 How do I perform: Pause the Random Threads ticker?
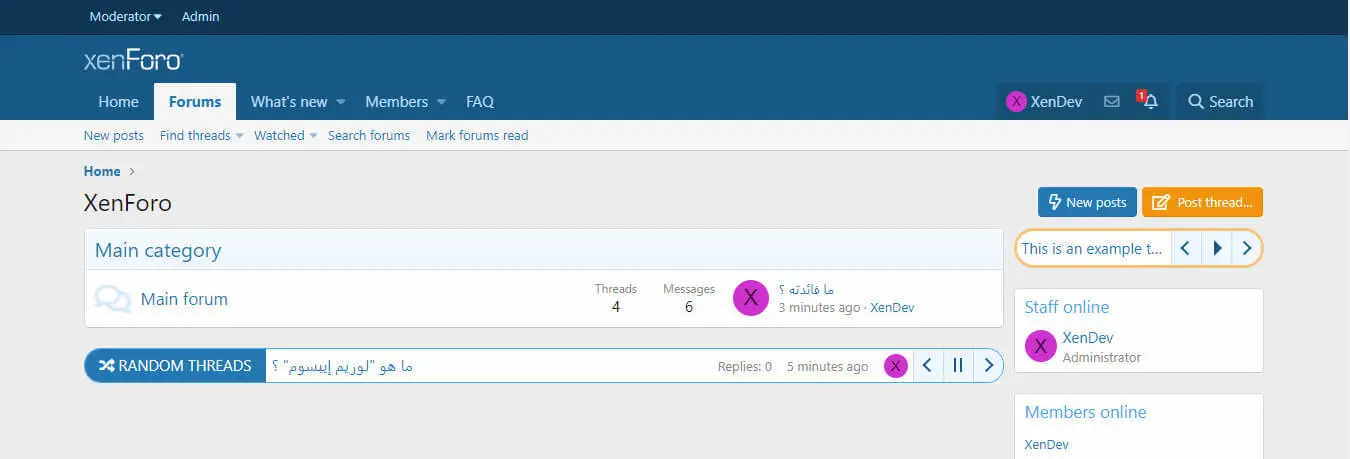(x=958, y=366)
